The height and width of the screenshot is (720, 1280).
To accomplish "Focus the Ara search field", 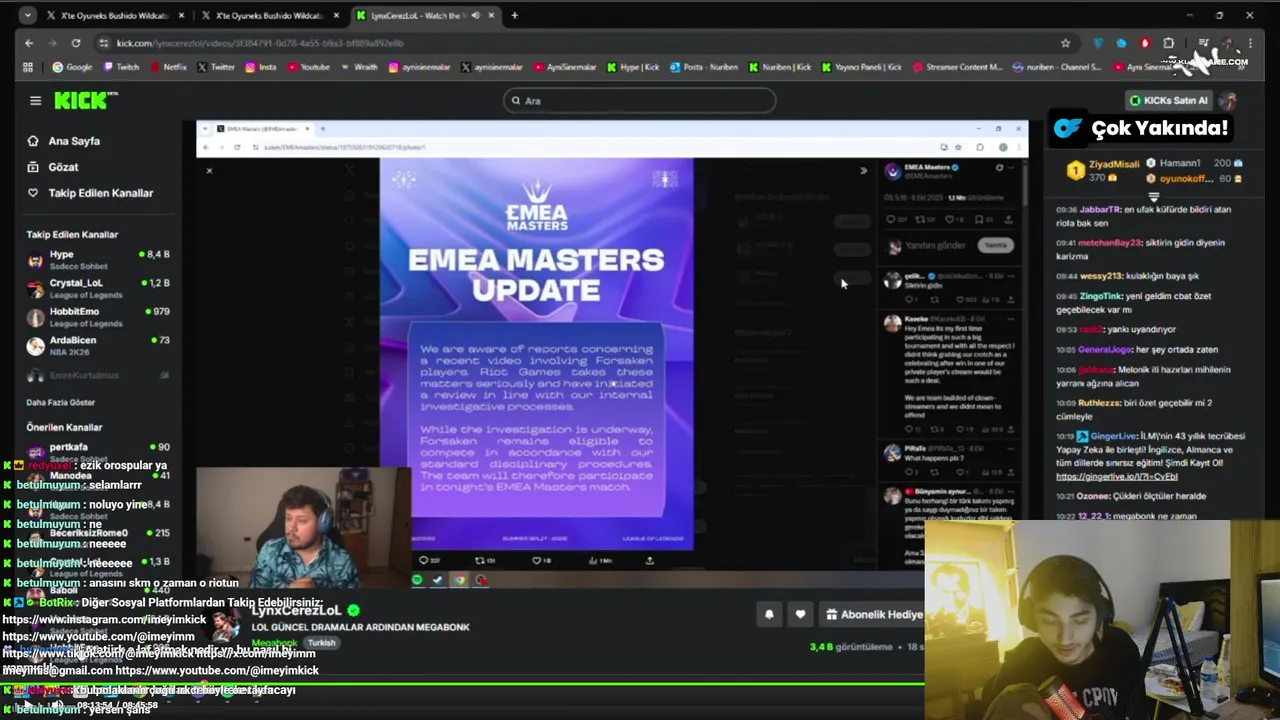I will tap(639, 100).
